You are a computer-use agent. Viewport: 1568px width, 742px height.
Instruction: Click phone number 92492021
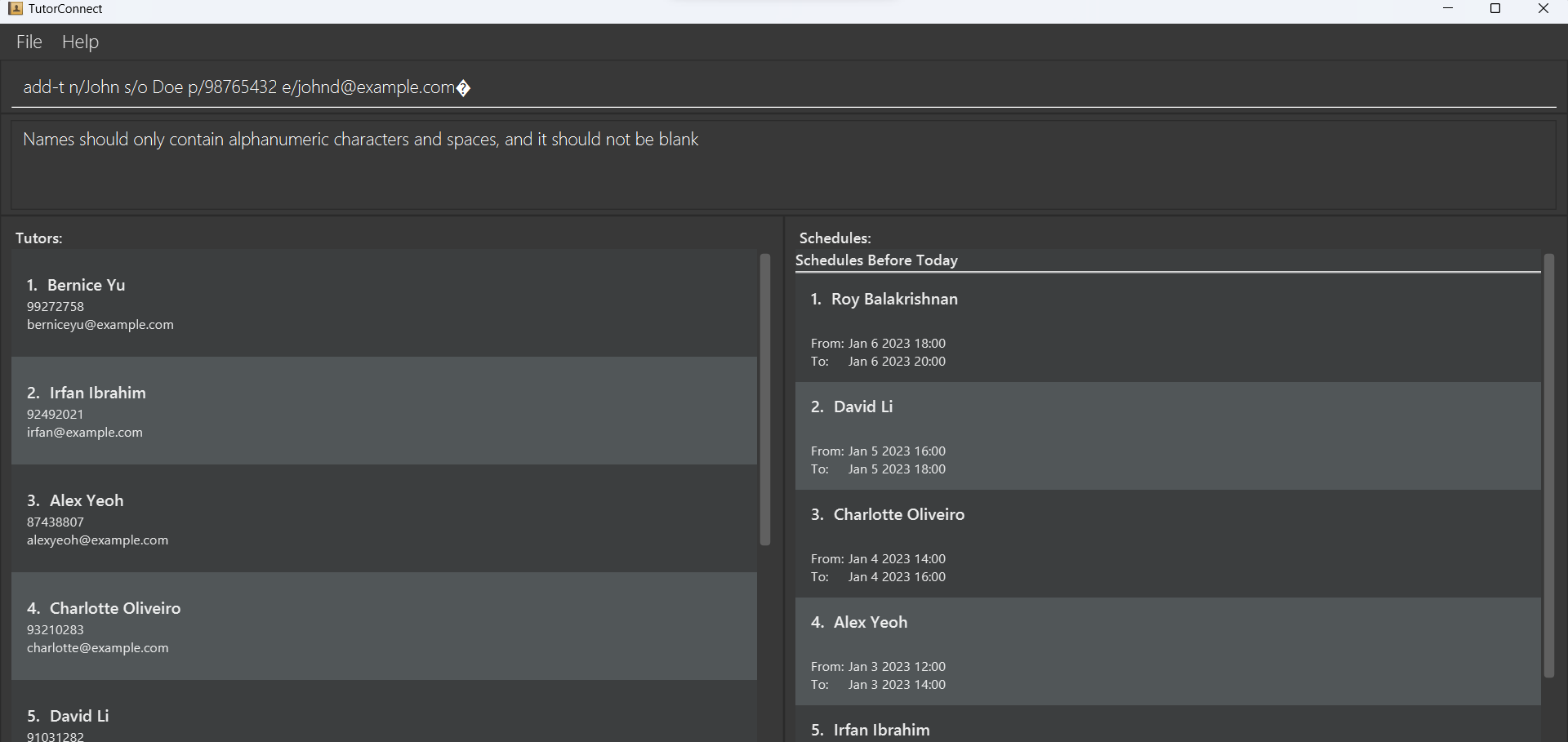click(x=56, y=415)
